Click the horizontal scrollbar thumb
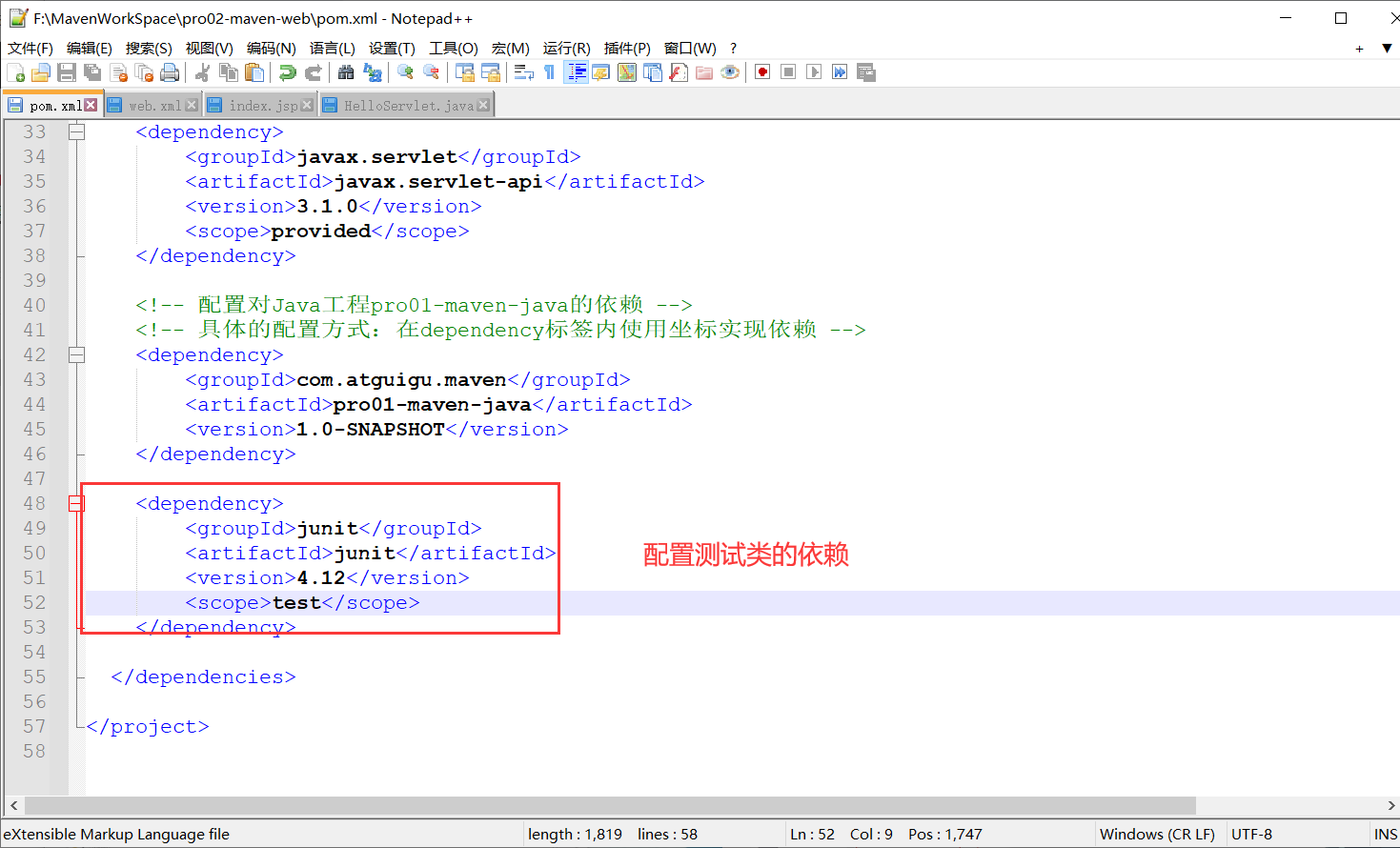 point(610,805)
